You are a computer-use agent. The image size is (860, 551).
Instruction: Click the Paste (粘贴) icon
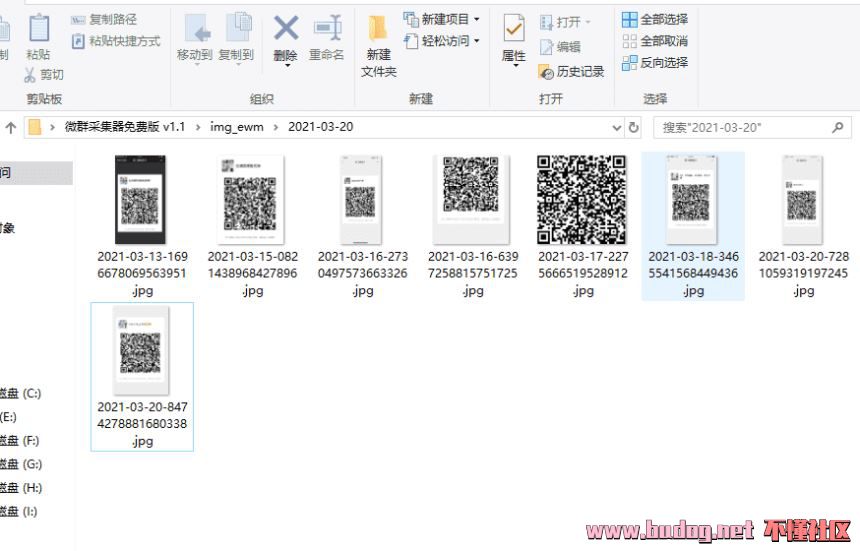(38, 29)
